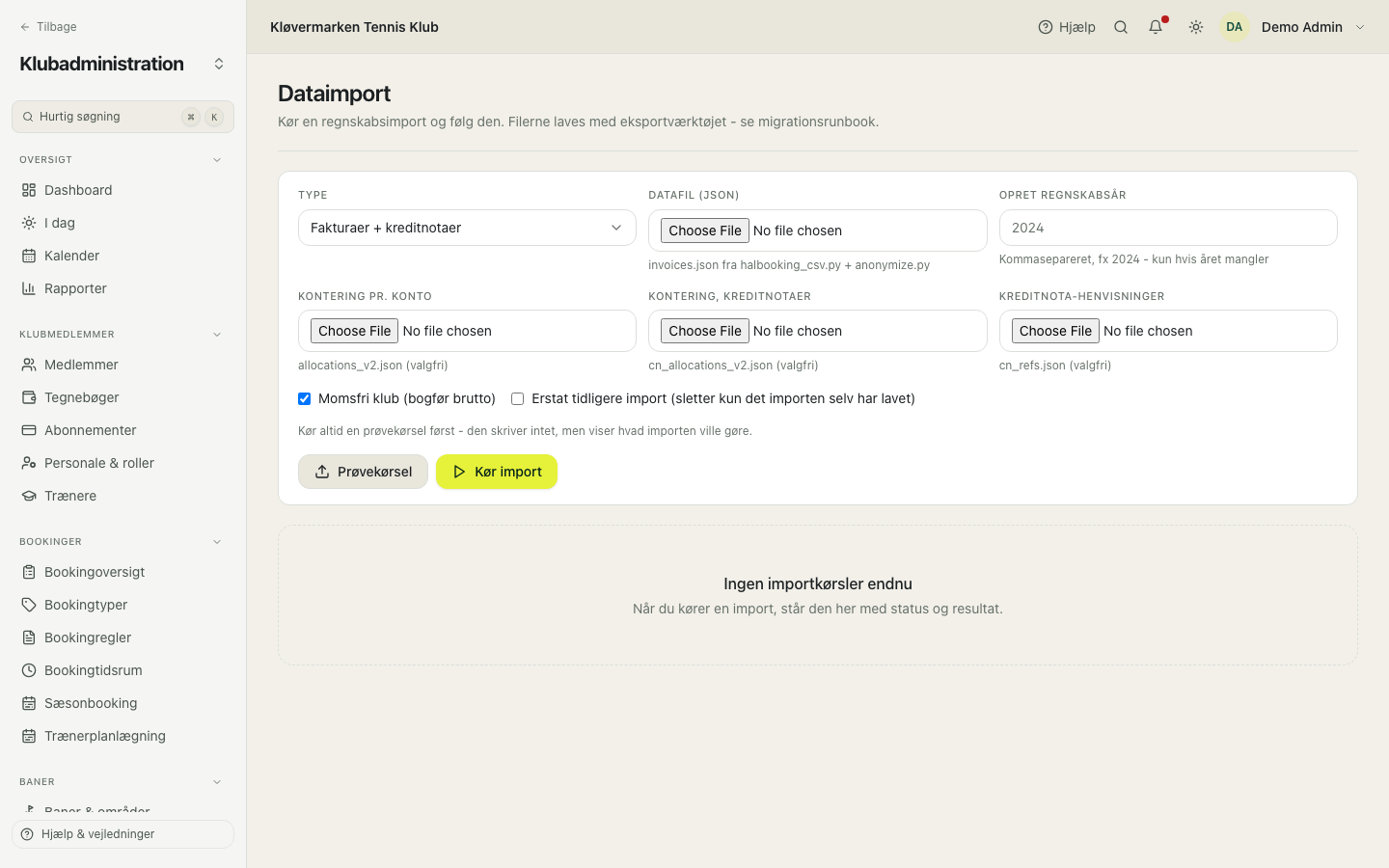
Task: Choose File for Datafil (JSON)
Action: tap(705, 231)
